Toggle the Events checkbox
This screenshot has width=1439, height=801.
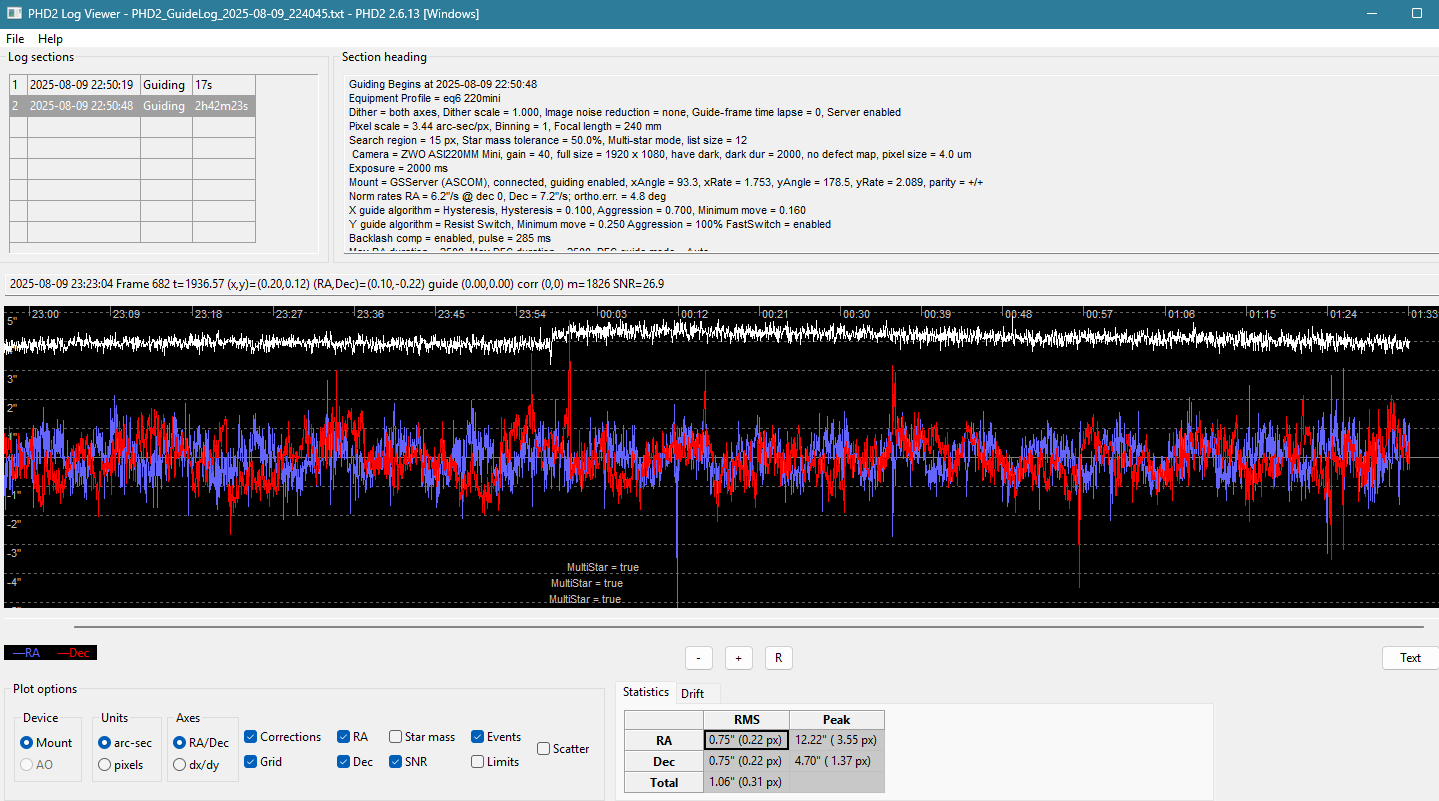coord(496,737)
